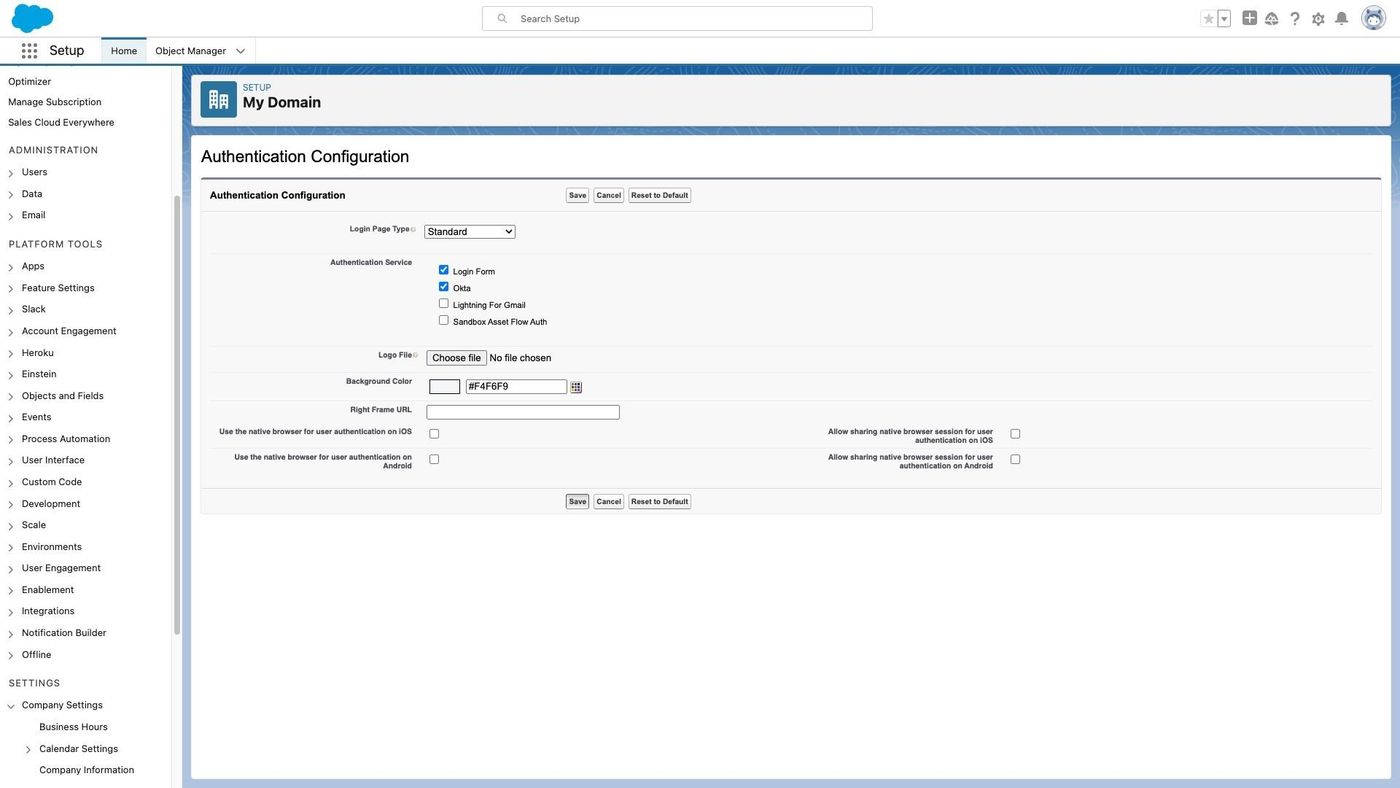Image resolution: width=1400 pixels, height=788 pixels.
Task: Switch to the Object Manager tab
Action: 190,51
